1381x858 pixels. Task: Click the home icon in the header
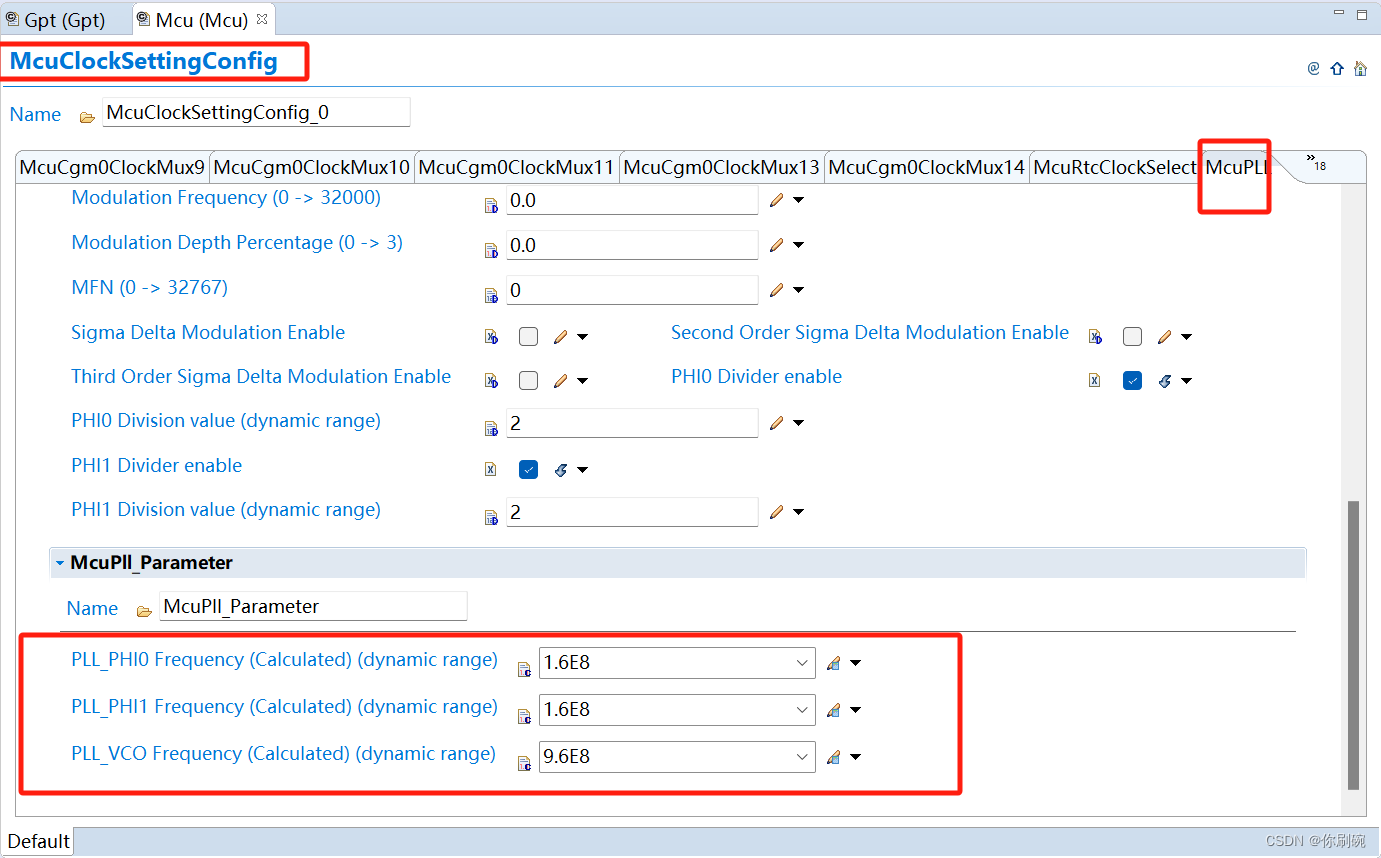(x=1360, y=68)
